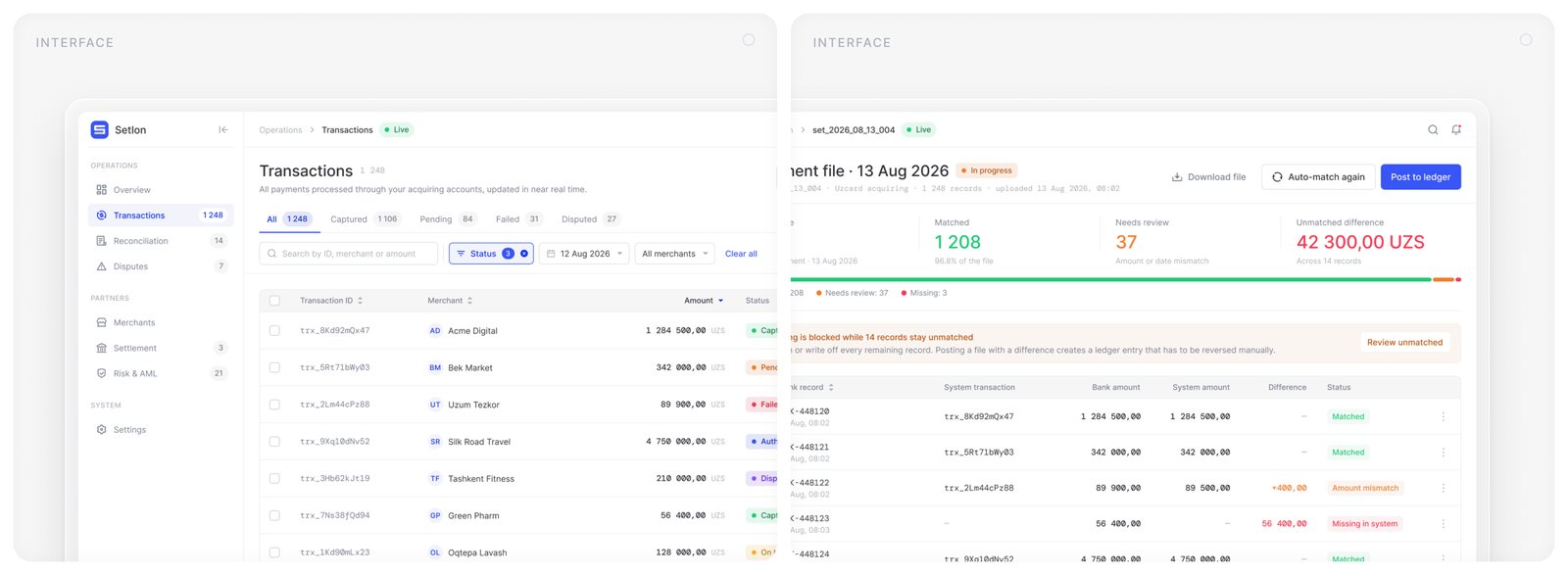Screen dimensions: 1568x575
Task: Click the orange needs-review progress segment
Action: click(1444, 280)
